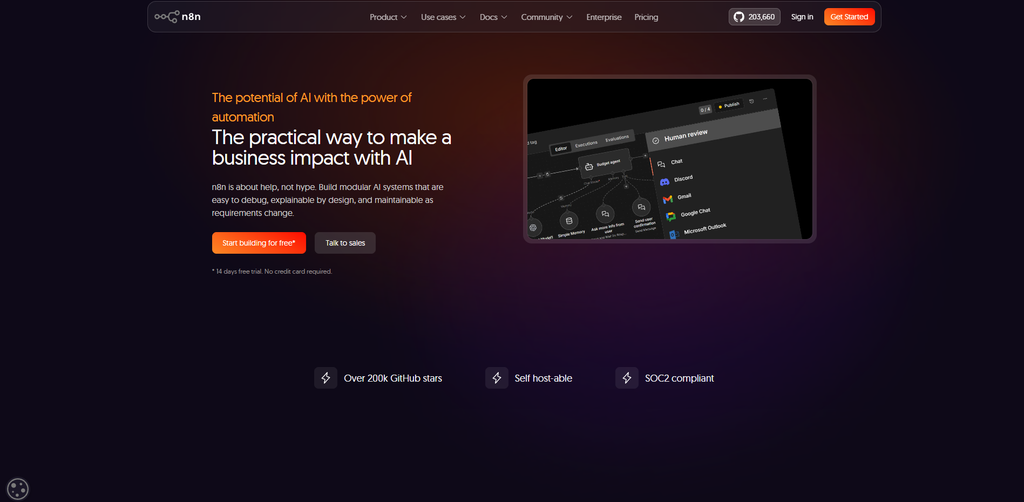The width and height of the screenshot is (1024, 502).
Task: Select the Discord icon in preview list
Action: tap(665, 181)
